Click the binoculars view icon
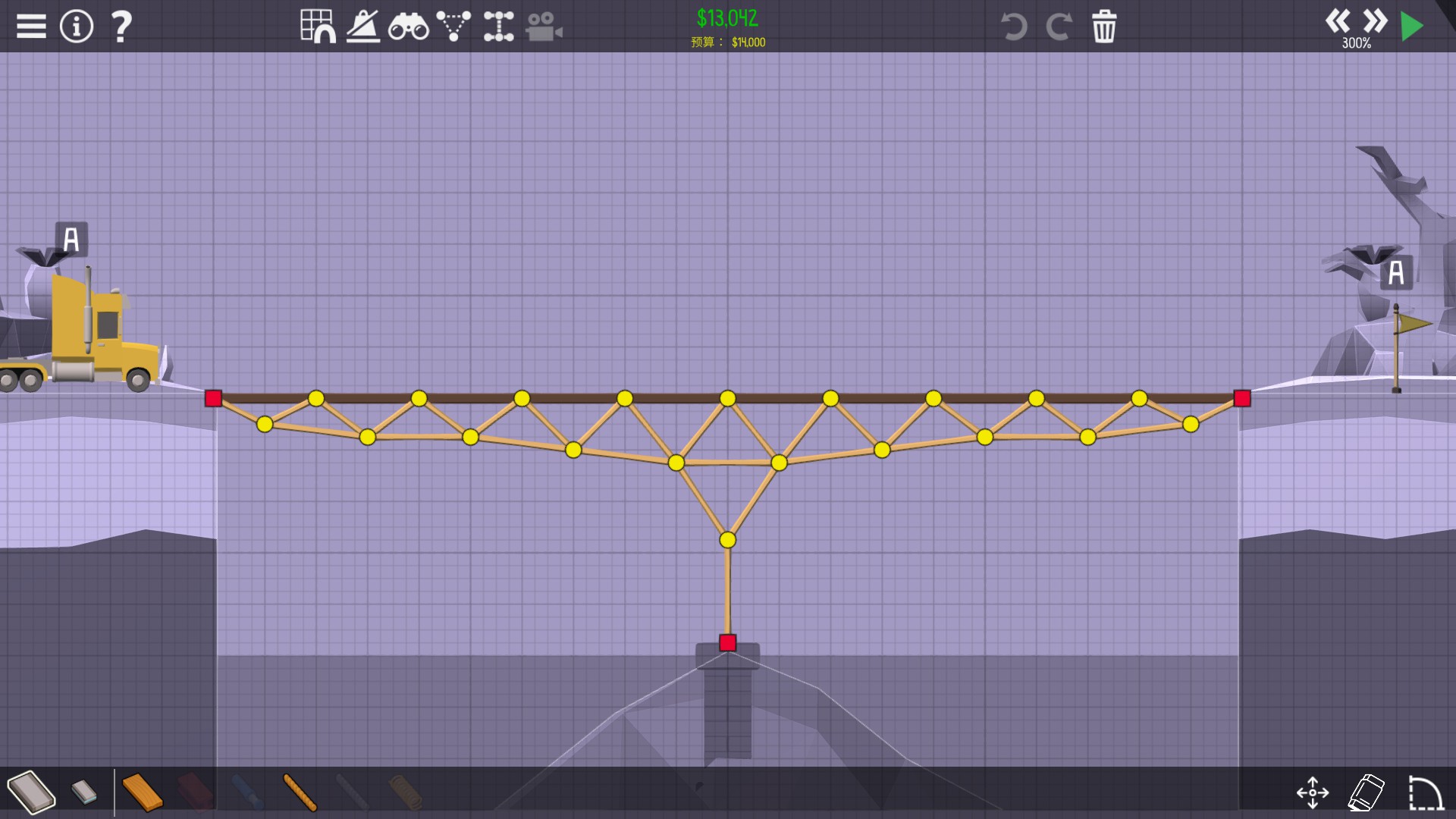1456x819 pixels. pos(408,27)
